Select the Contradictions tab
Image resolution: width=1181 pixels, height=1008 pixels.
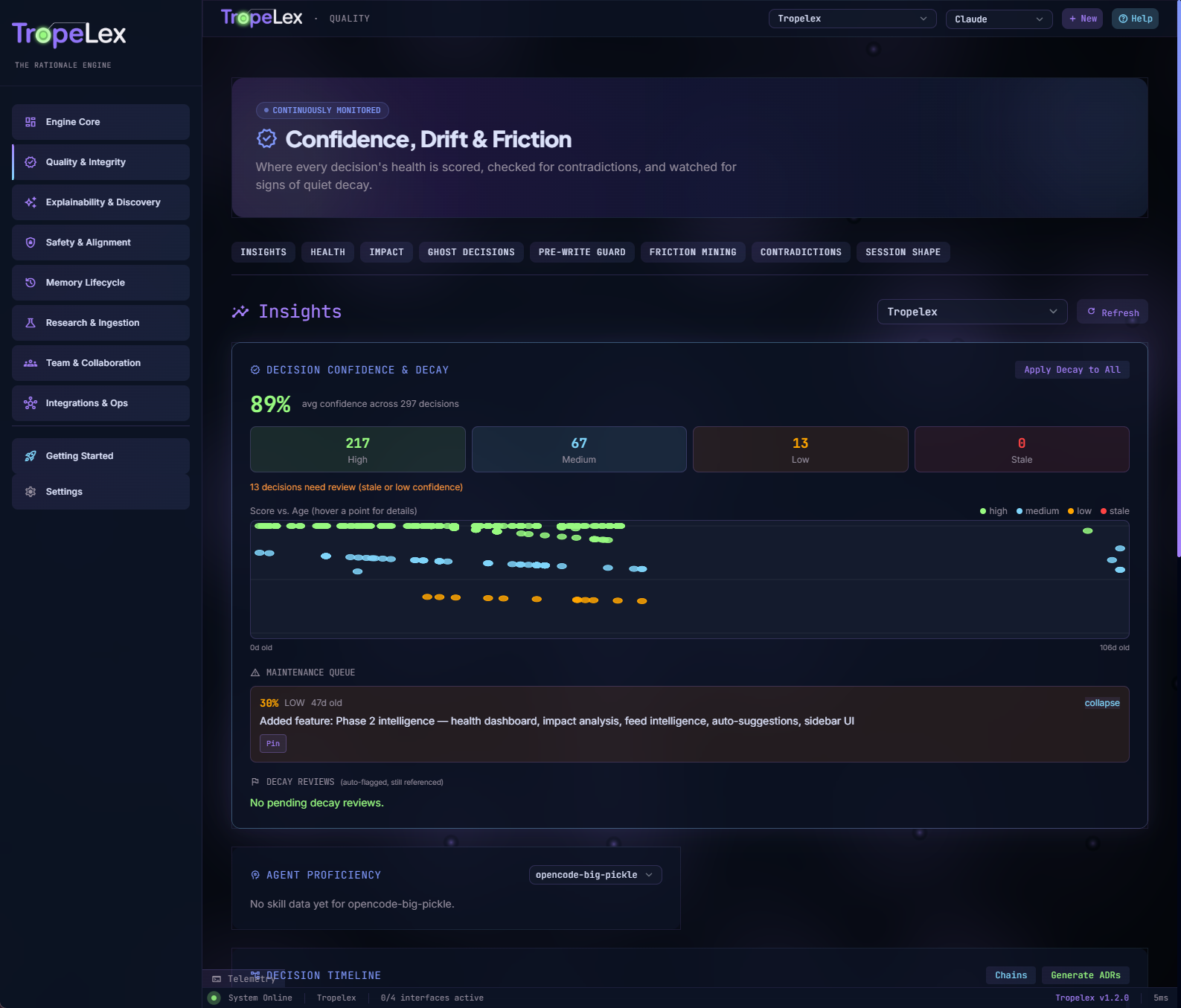point(801,252)
